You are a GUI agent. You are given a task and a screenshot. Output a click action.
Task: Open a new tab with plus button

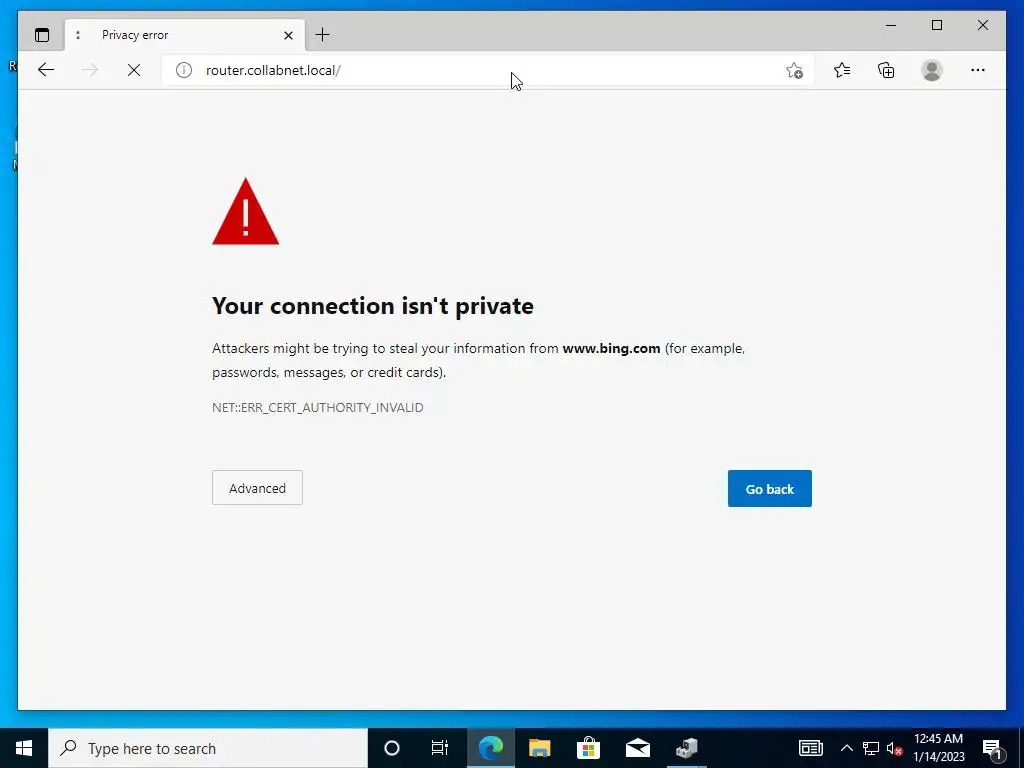[323, 35]
